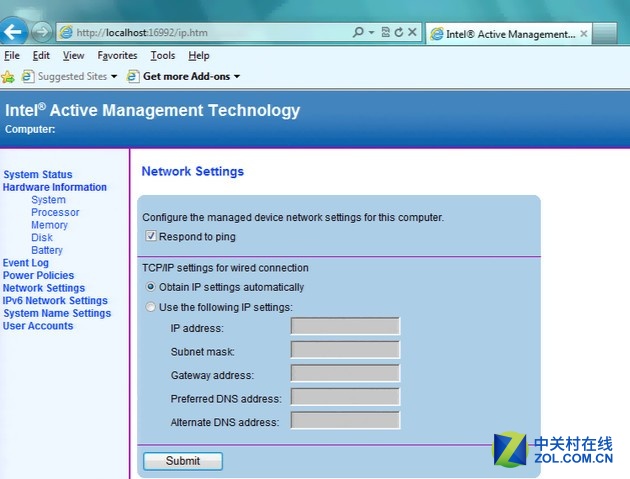Screen dimensions: 630x479
Task: Open the Battery information link
Action: tap(47, 250)
